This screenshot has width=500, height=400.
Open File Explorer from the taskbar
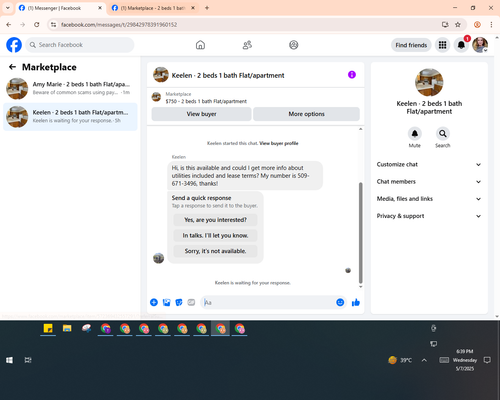tap(67, 329)
